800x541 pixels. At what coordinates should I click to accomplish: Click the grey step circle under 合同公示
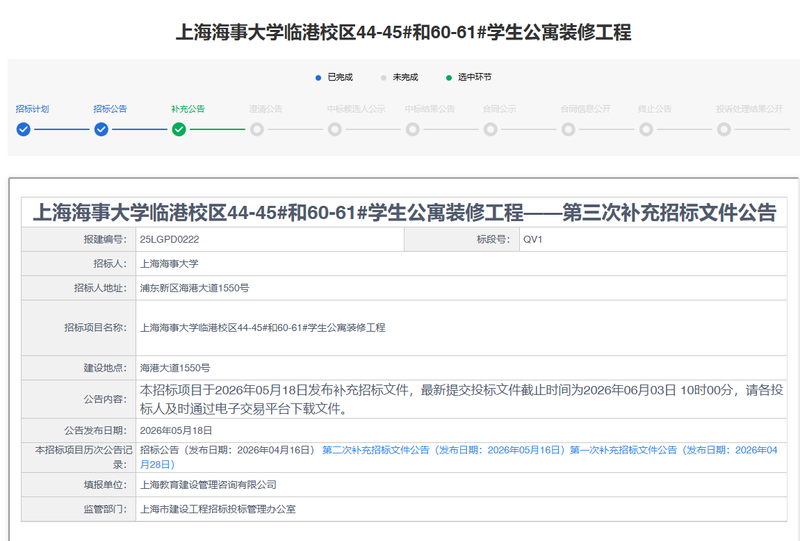point(490,130)
